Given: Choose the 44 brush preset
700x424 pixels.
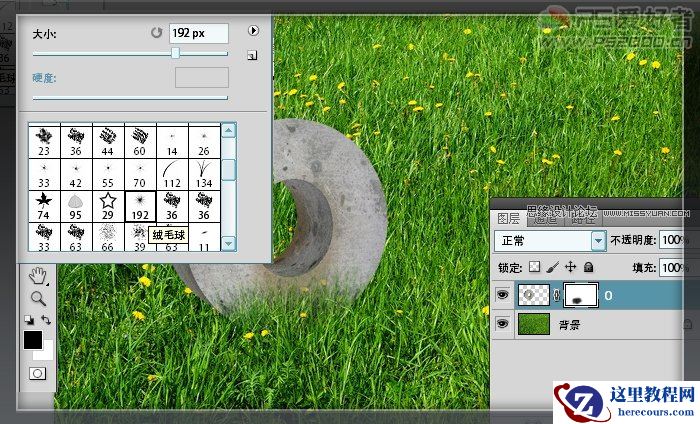Looking at the screenshot, I should pos(108,142).
